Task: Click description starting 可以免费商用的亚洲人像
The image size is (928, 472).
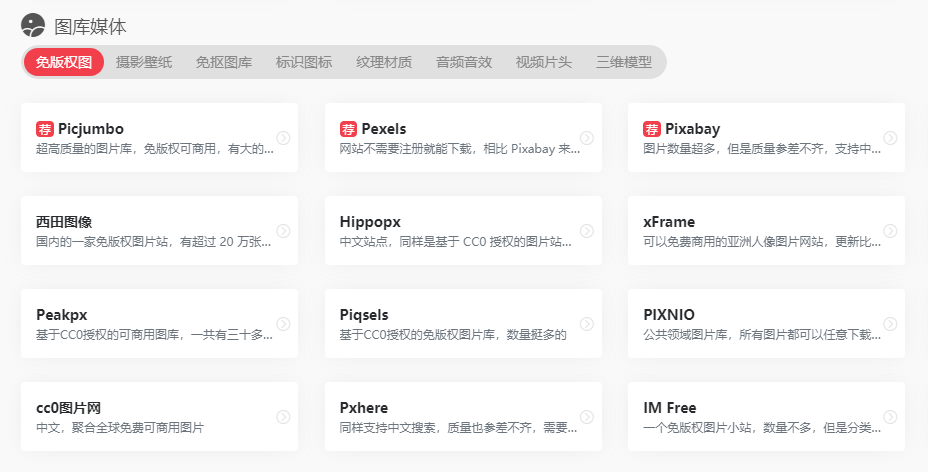Action: pos(762,242)
